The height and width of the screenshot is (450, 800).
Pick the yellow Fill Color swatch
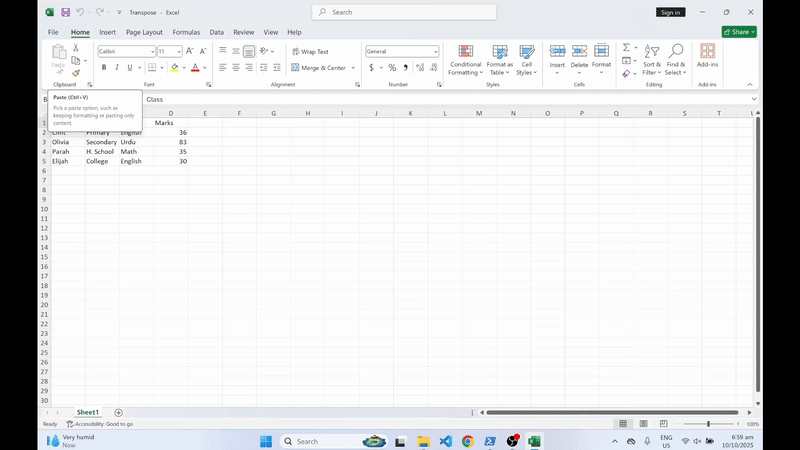point(175,67)
